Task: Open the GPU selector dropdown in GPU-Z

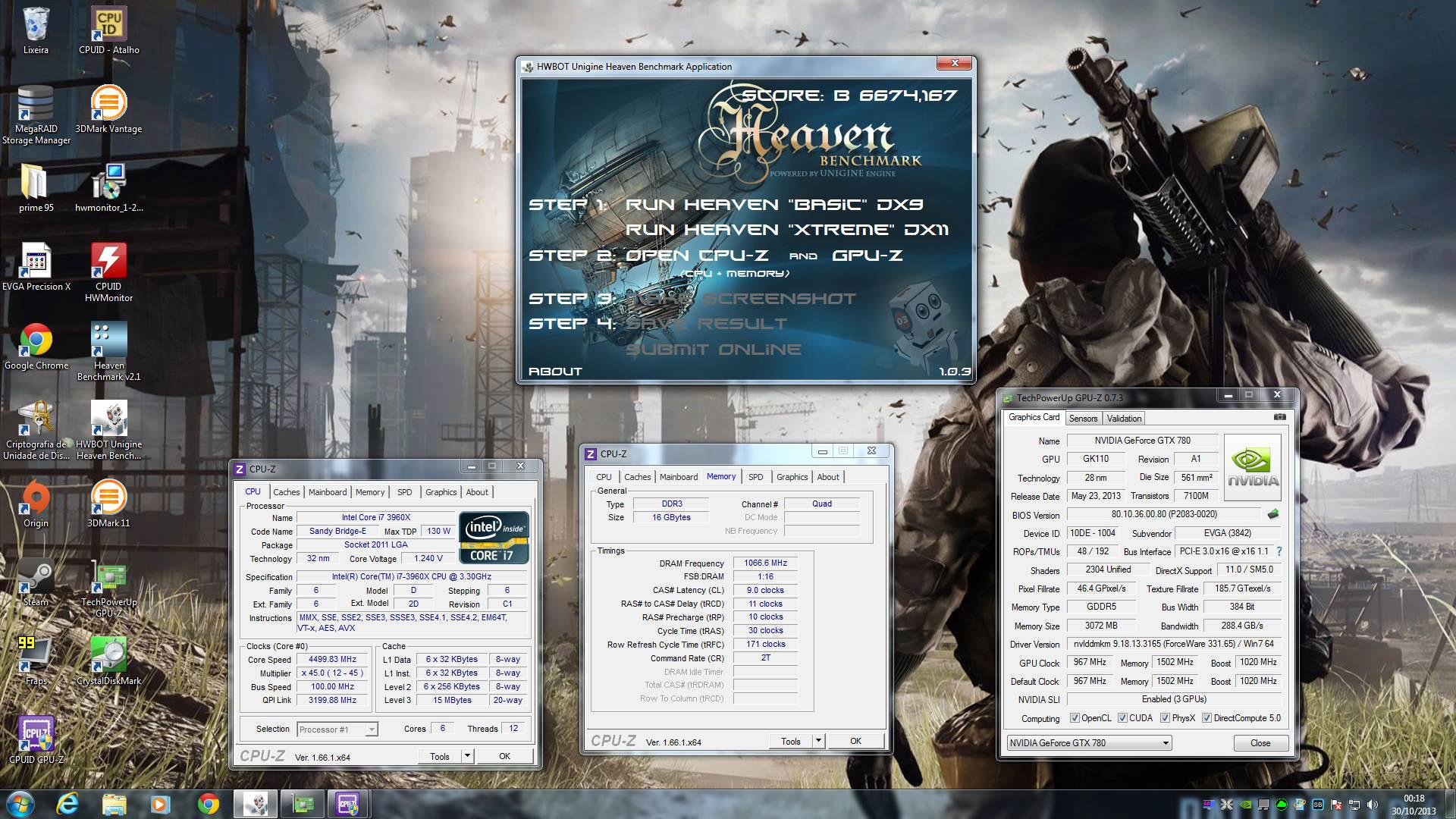Action: tap(1090, 743)
